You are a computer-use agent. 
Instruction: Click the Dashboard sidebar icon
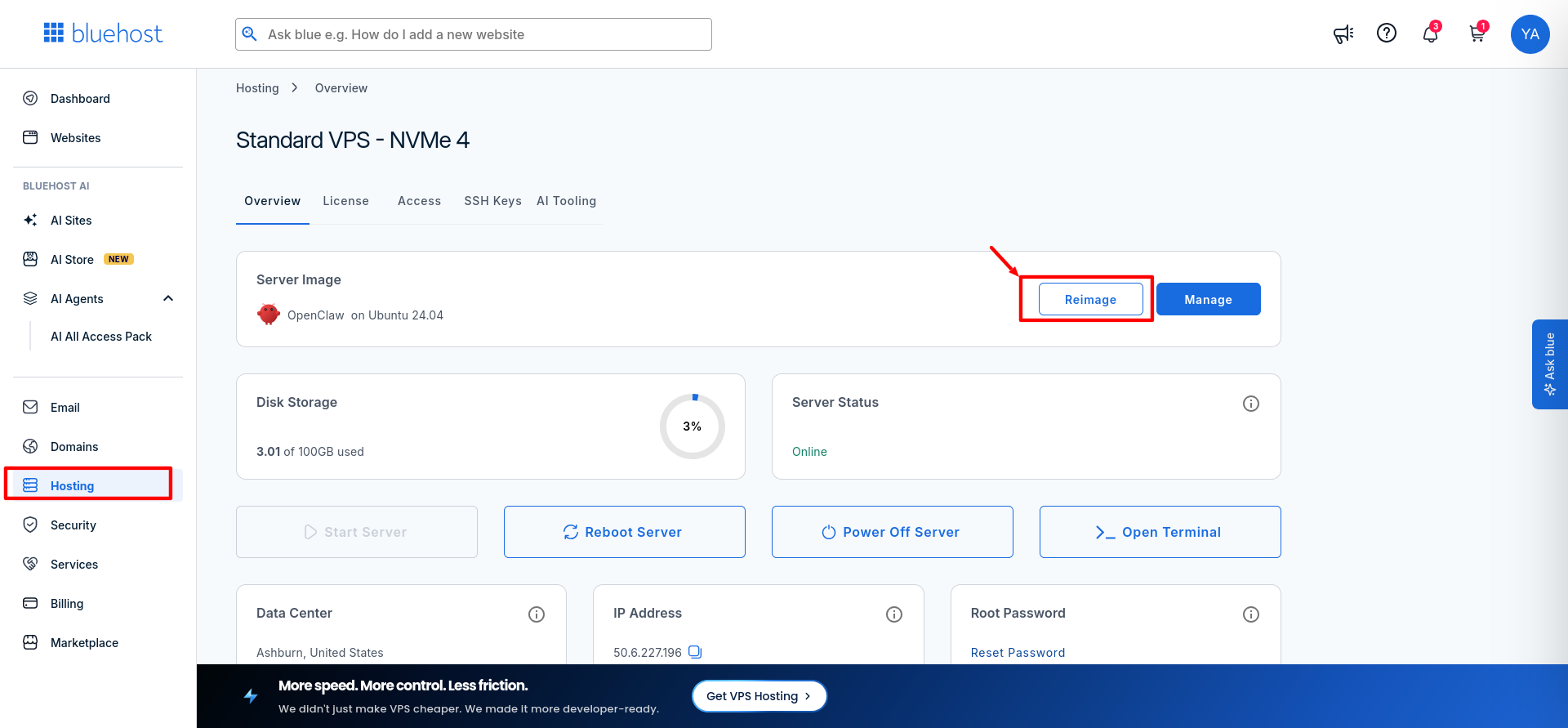[x=30, y=98]
